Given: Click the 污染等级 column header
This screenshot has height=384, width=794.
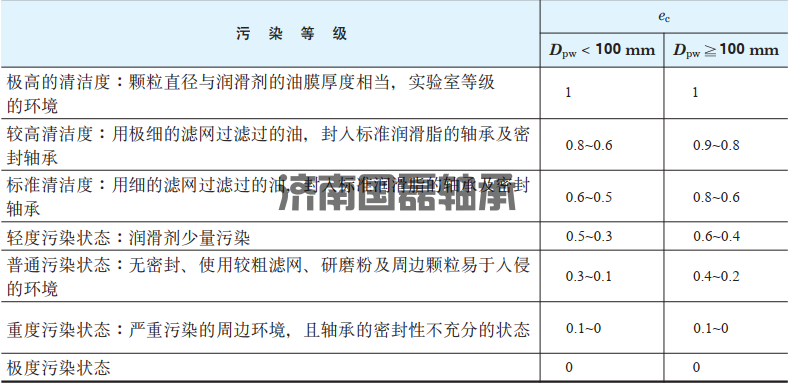Looking at the screenshot, I should (x=292, y=34).
